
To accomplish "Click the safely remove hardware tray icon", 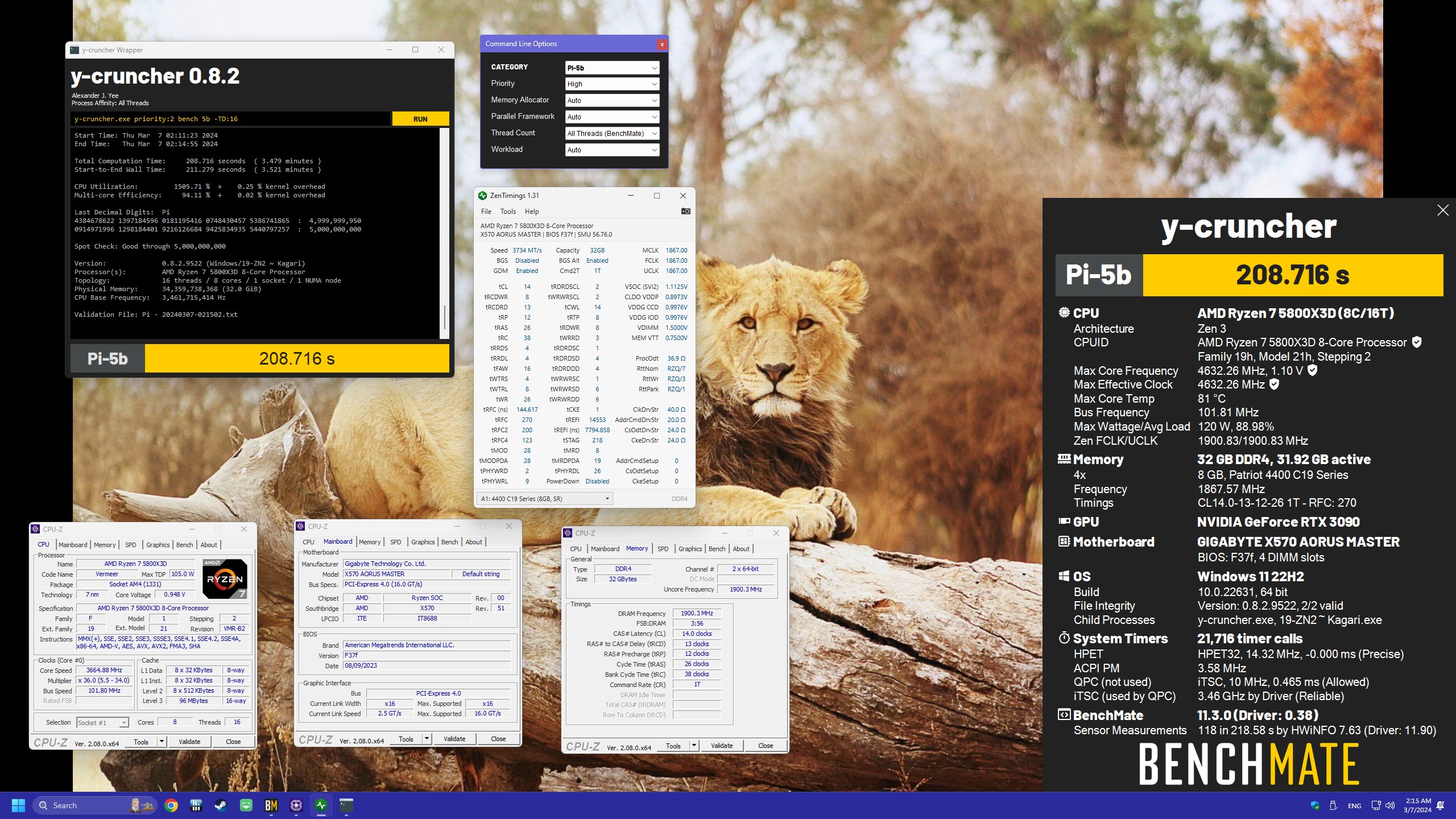I will [1333, 805].
